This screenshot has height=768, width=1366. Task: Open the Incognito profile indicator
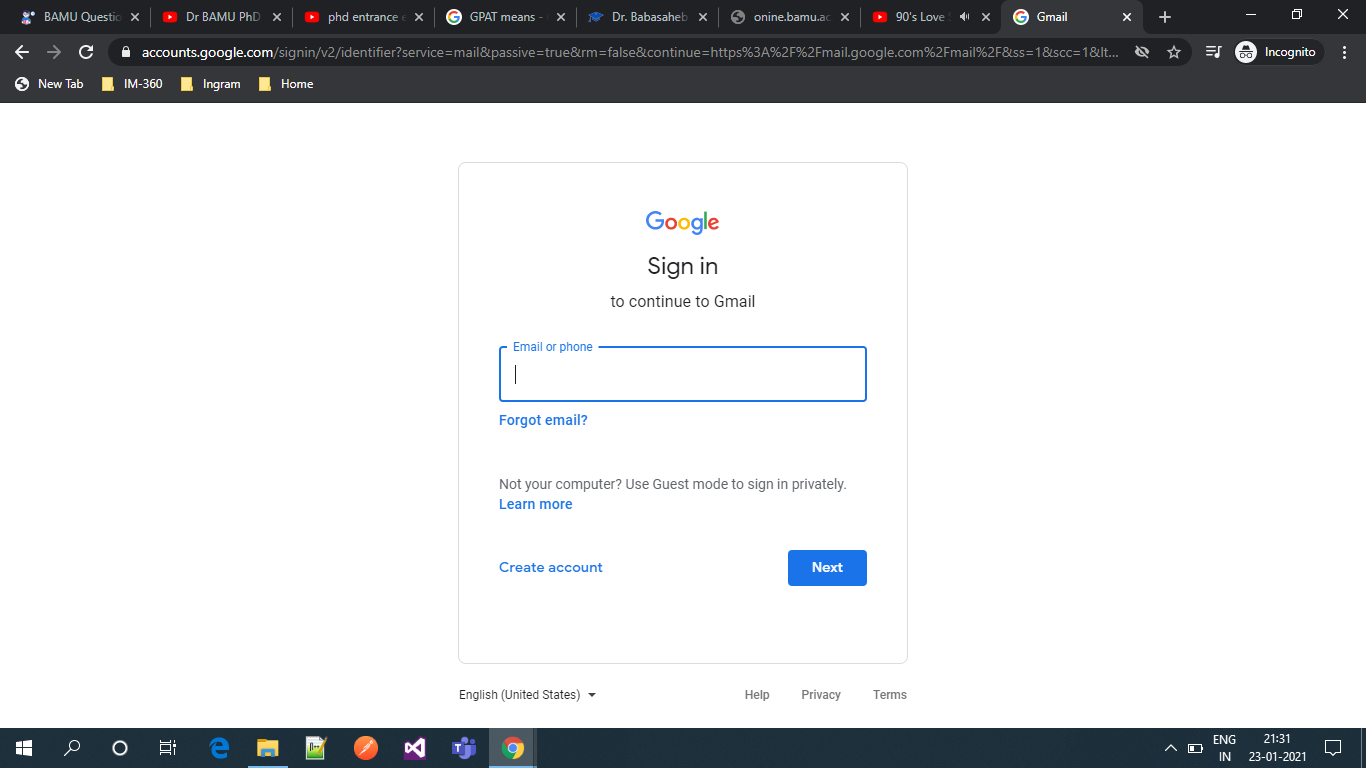pos(1279,52)
